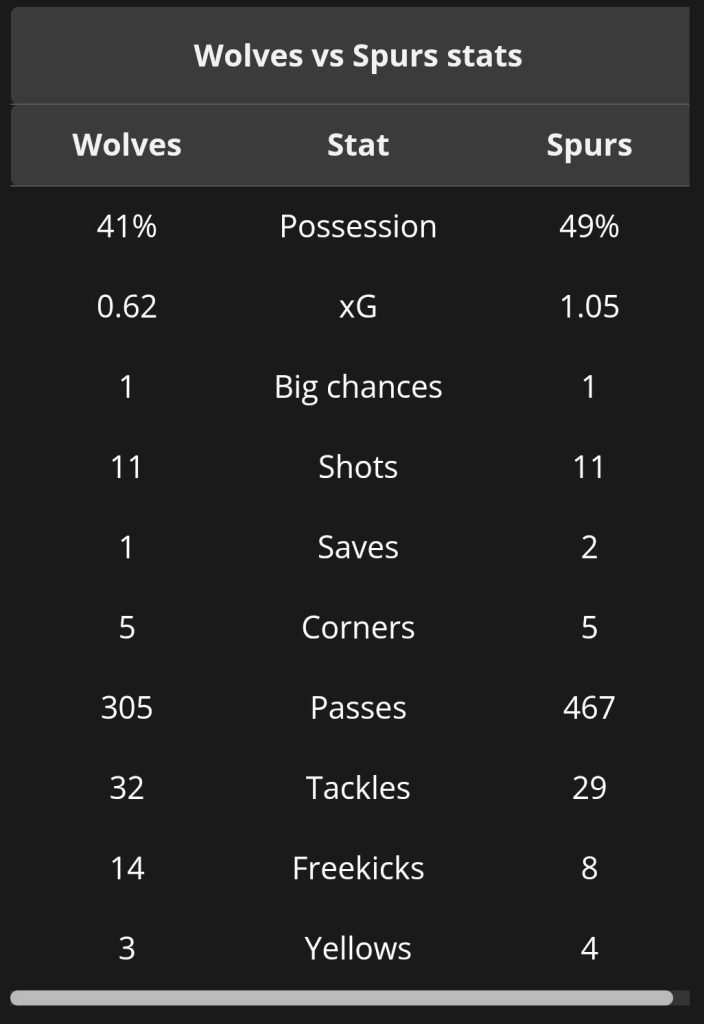This screenshot has width=704, height=1024.
Task: Select Wolves' 41% possession value
Action: coord(127,227)
